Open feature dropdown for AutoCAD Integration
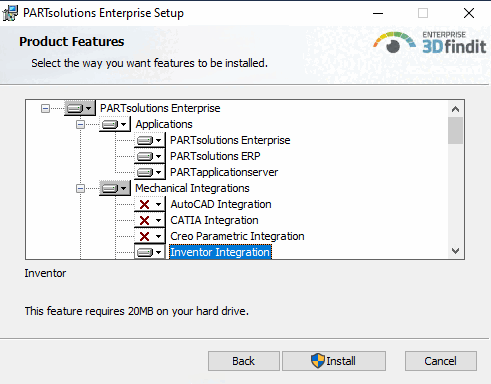491x384 pixels. [150, 204]
